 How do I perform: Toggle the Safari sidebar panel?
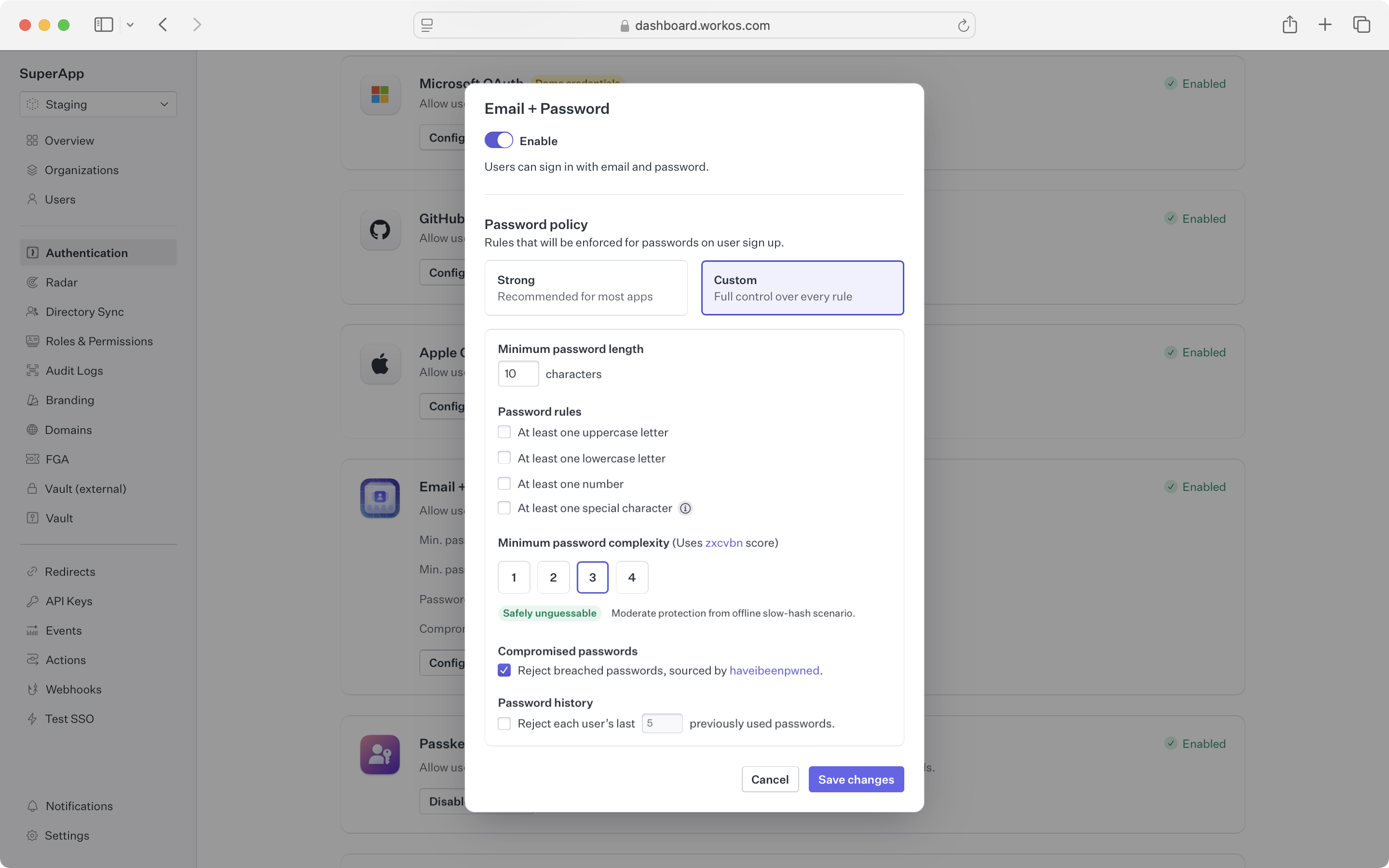click(103, 25)
